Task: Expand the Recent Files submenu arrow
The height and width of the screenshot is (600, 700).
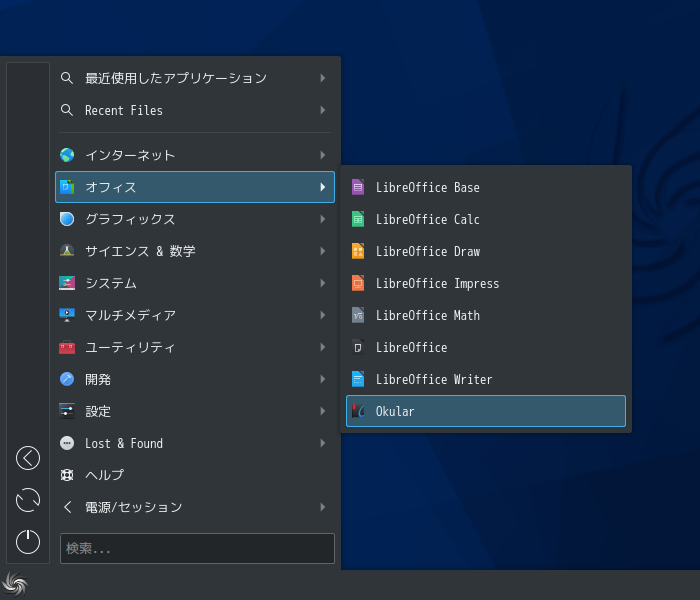Action: pos(323,110)
